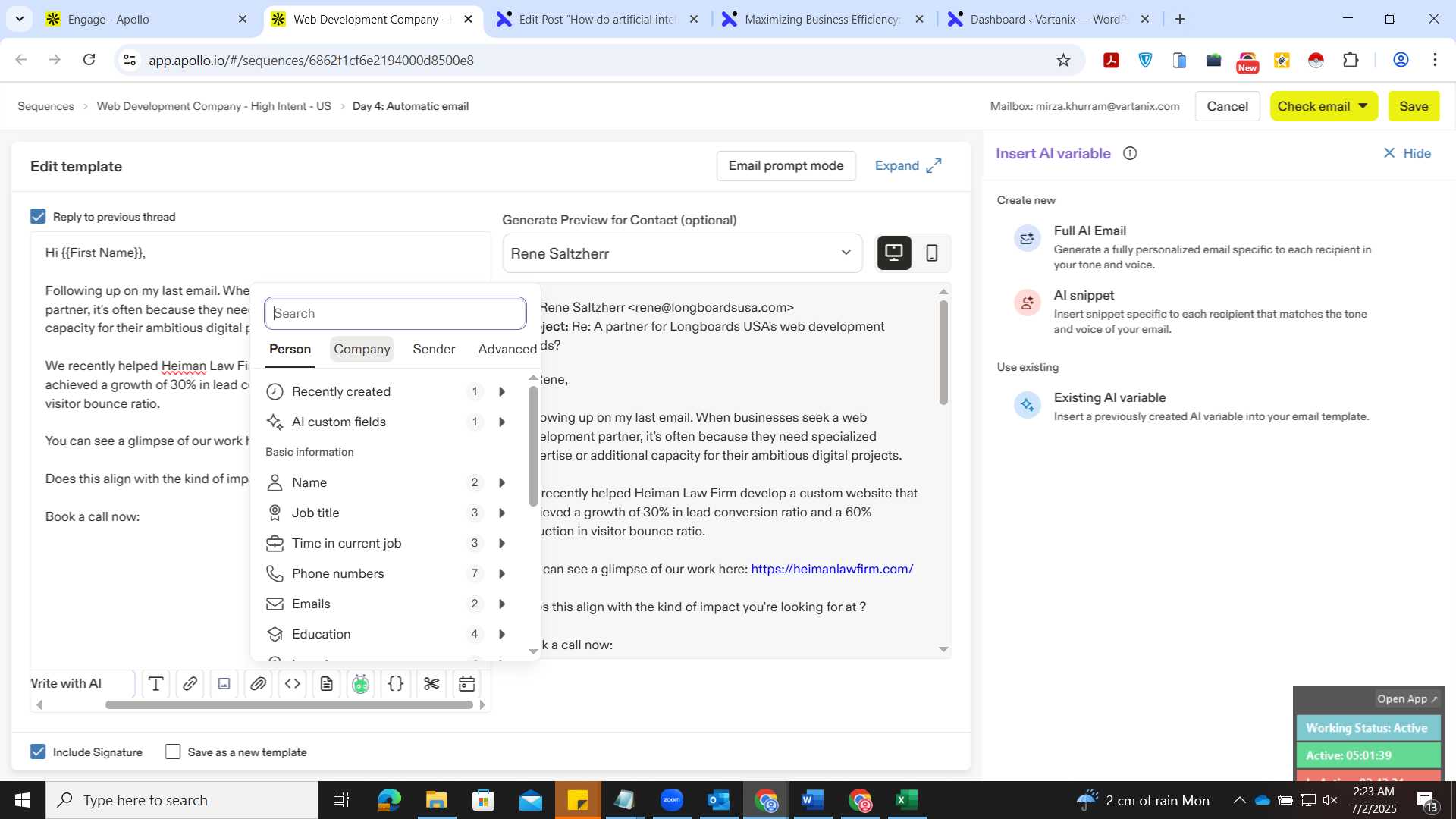Image resolution: width=1456 pixels, height=819 pixels.
Task: Click the Cancel button
Action: click(x=1227, y=106)
